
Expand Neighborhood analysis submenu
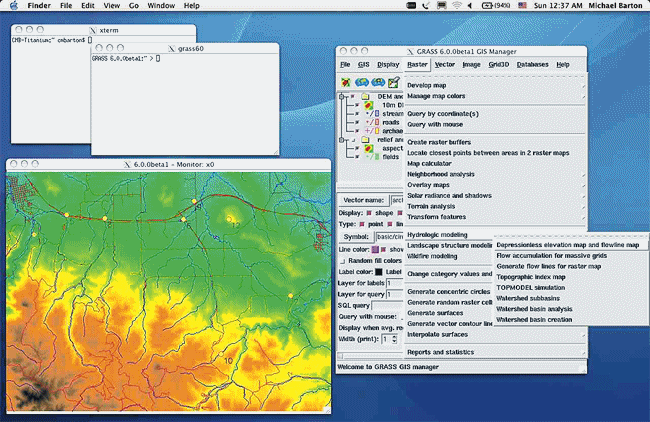495,175
